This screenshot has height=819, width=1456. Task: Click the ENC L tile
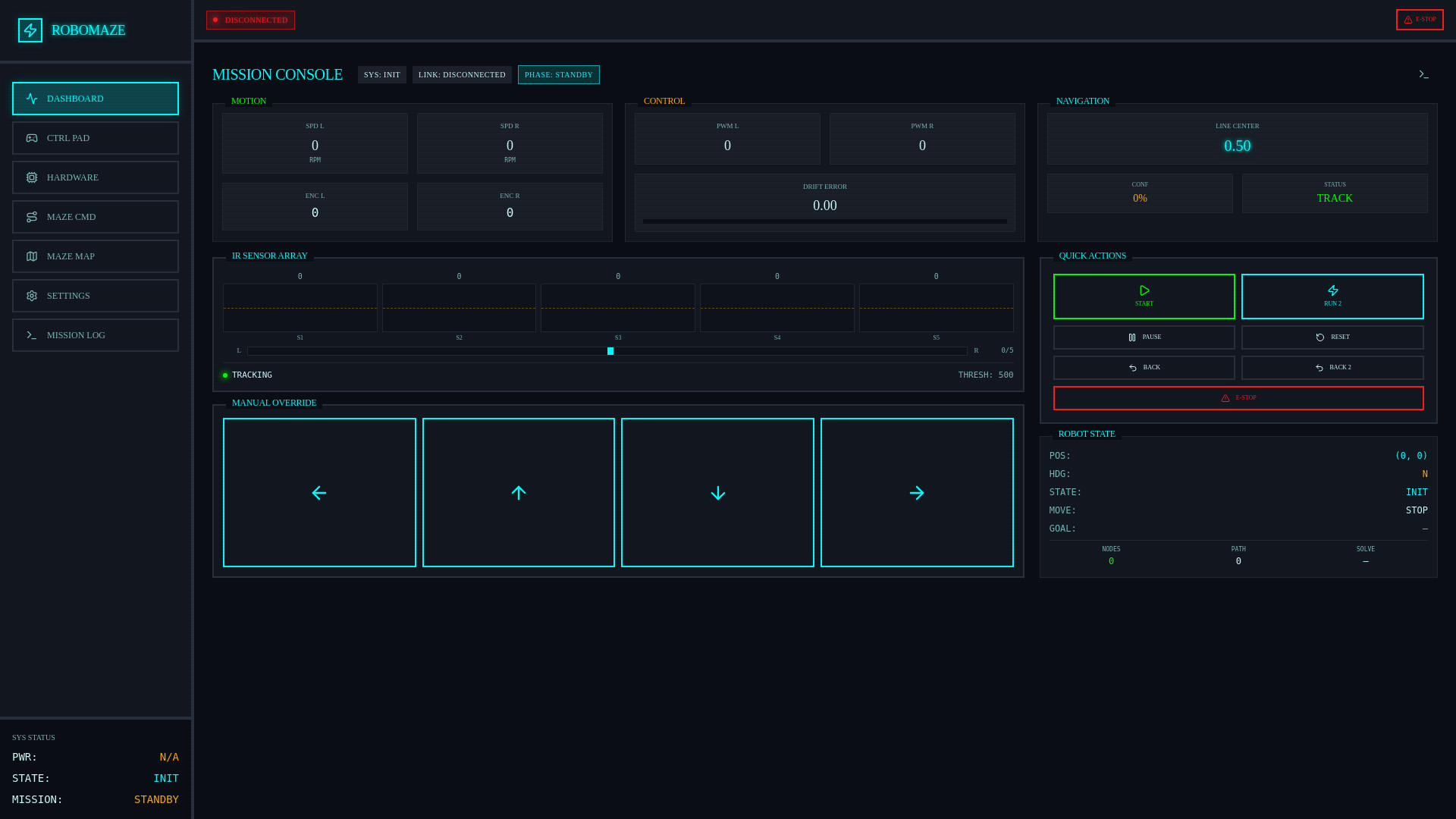pyautogui.click(x=315, y=206)
